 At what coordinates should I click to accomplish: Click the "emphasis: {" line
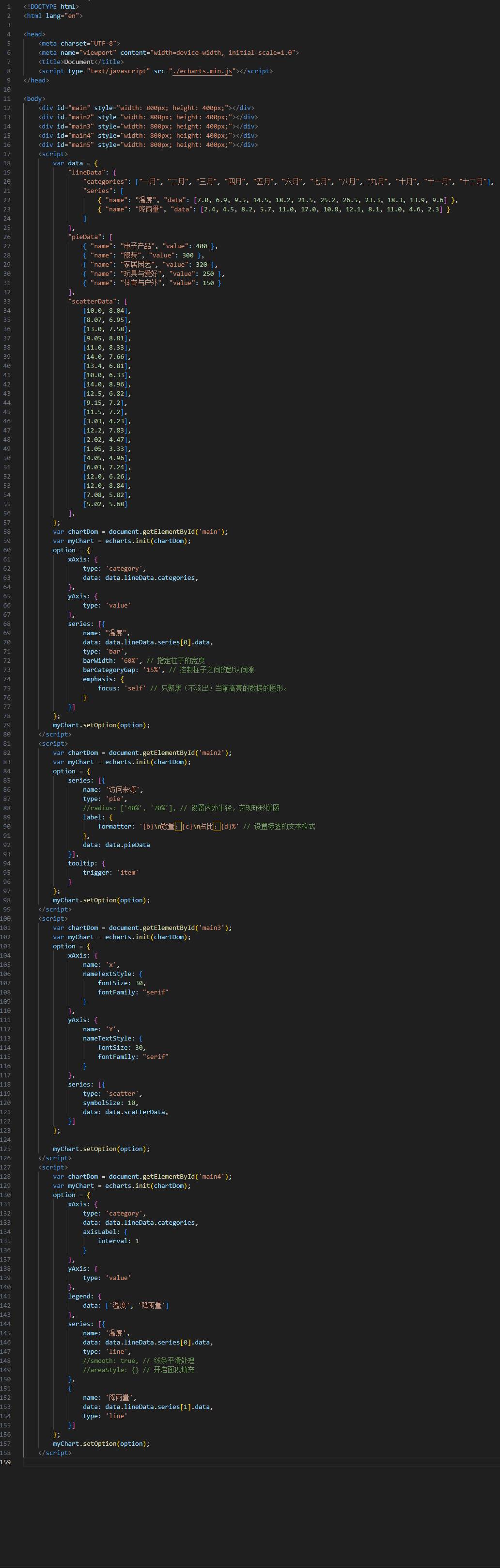pyautogui.click(x=103, y=679)
